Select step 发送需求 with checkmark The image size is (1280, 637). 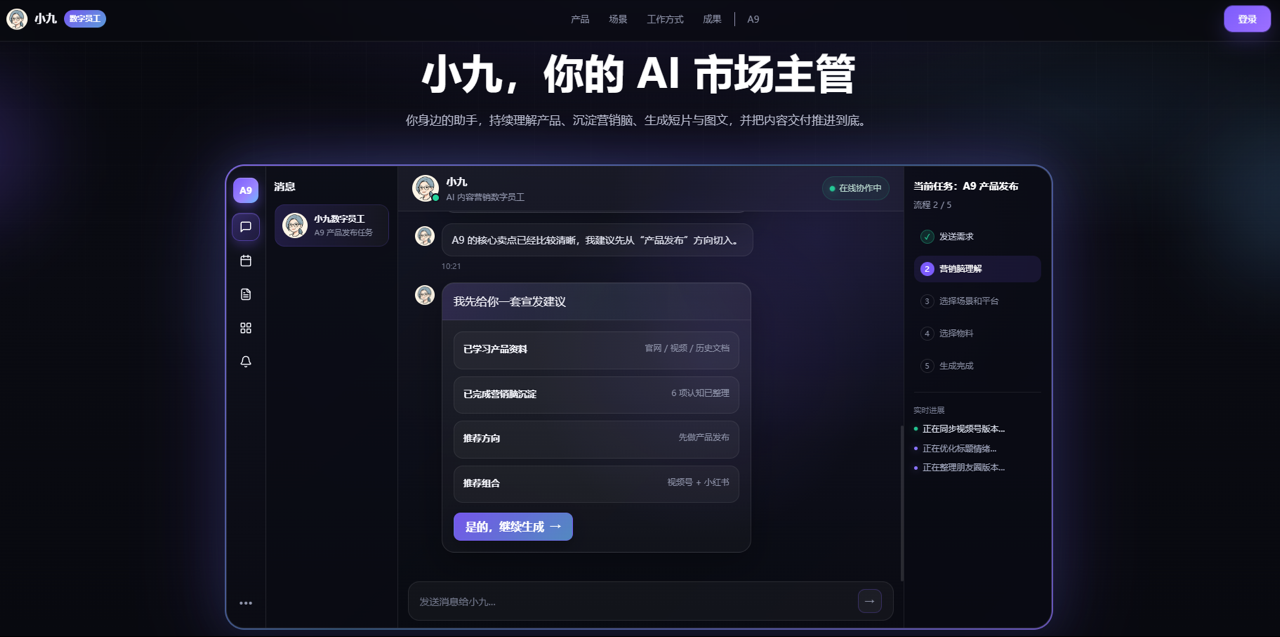[x=976, y=237]
